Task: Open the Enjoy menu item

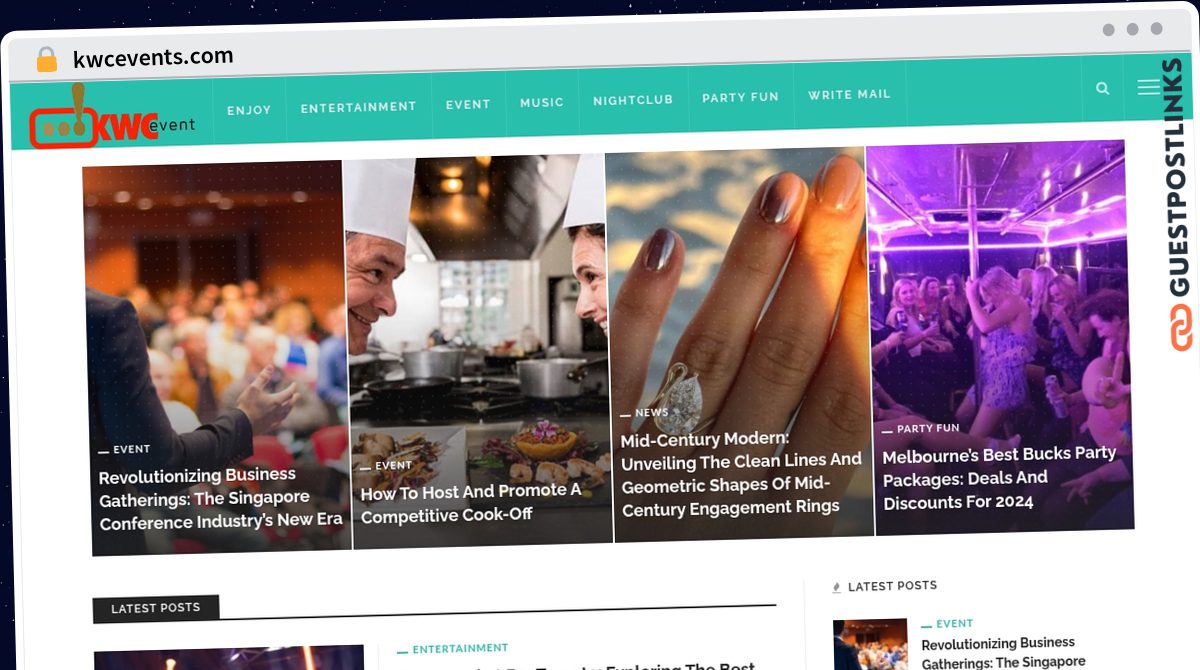Action: [x=249, y=110]
